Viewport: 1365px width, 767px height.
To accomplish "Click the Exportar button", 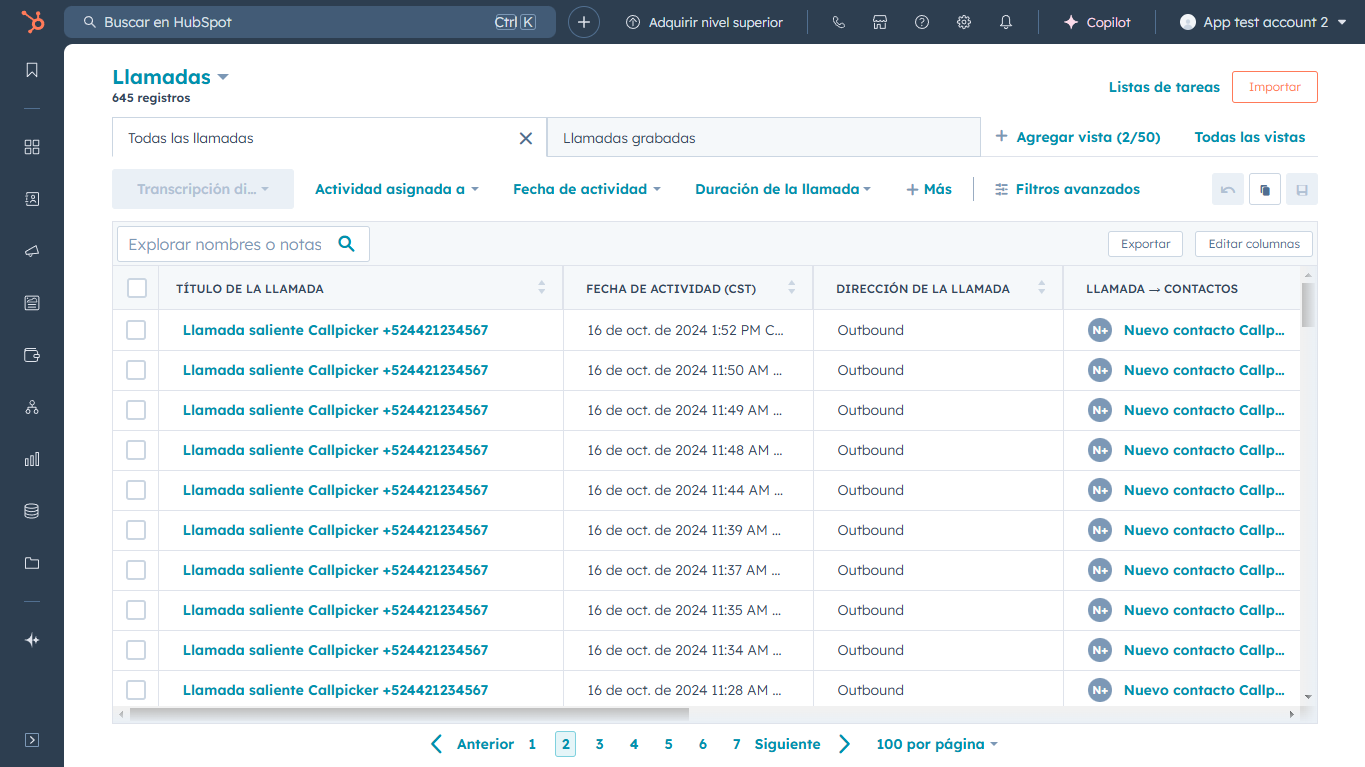I will point(1146,244).
